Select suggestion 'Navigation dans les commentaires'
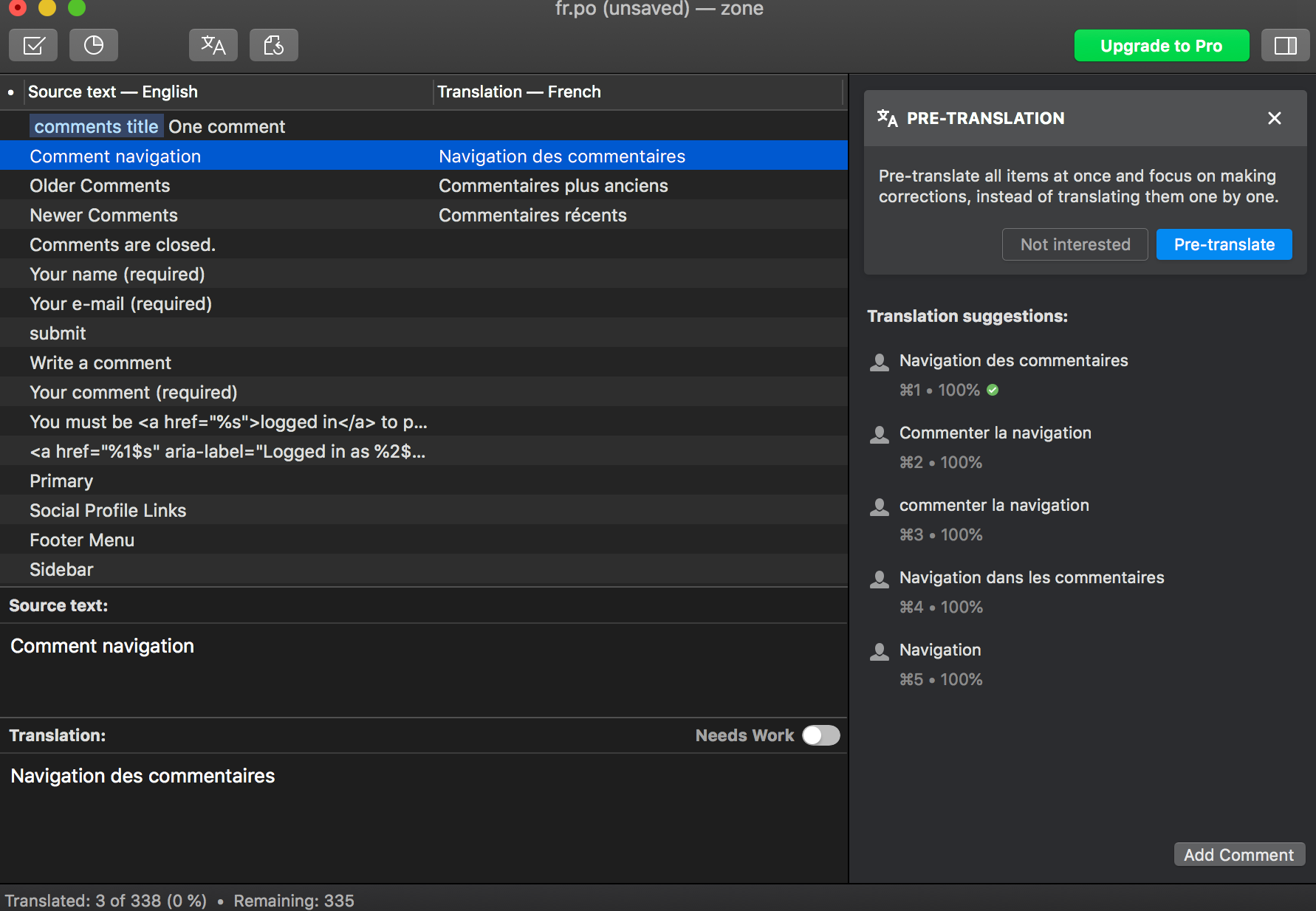Screen dimensions: 1316x911 pos(1031,578)
